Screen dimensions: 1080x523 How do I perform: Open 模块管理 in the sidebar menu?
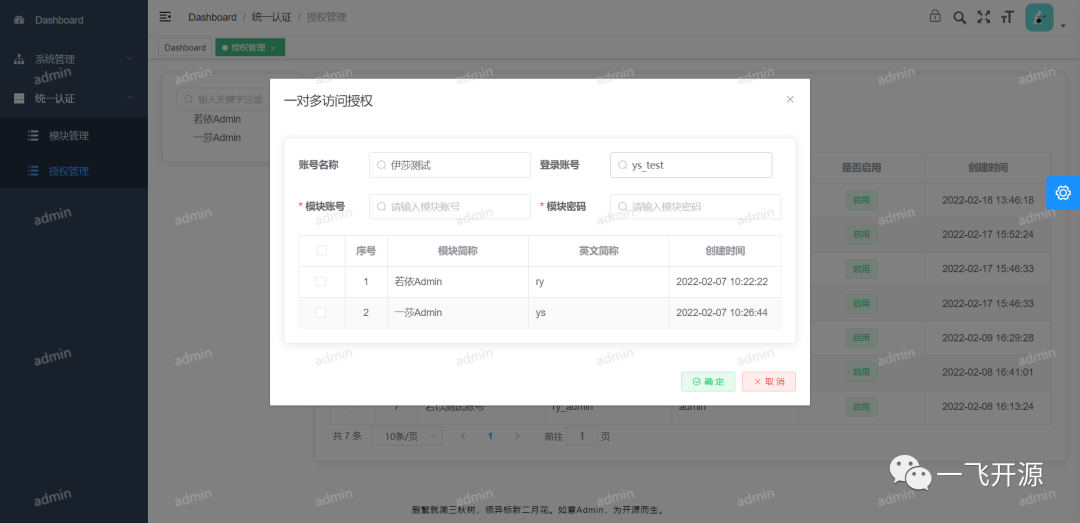pos(74,136)
